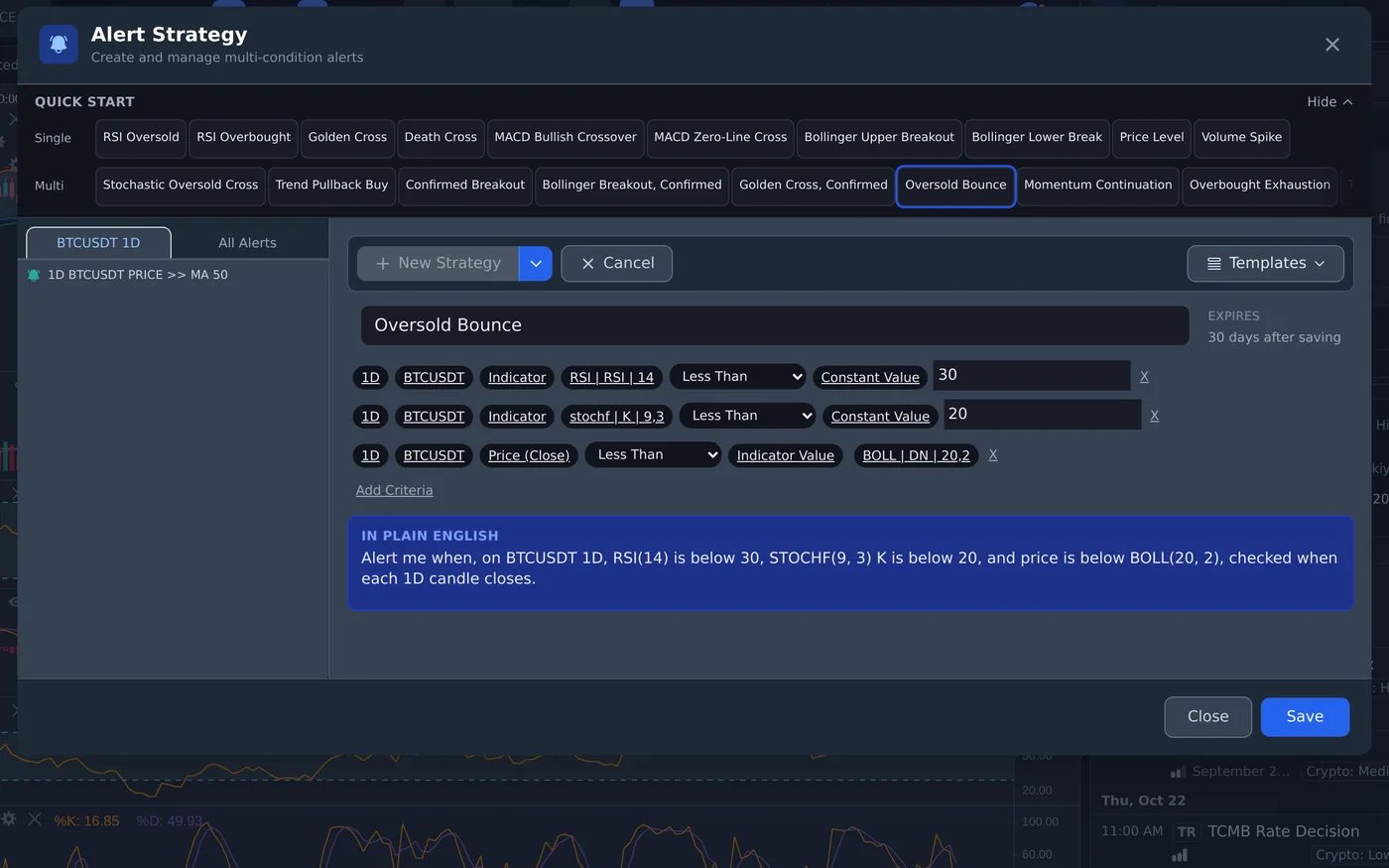Open the Less Than operator dropdown in RSI row
The image size is (1389, 868).
pos(738,377)
